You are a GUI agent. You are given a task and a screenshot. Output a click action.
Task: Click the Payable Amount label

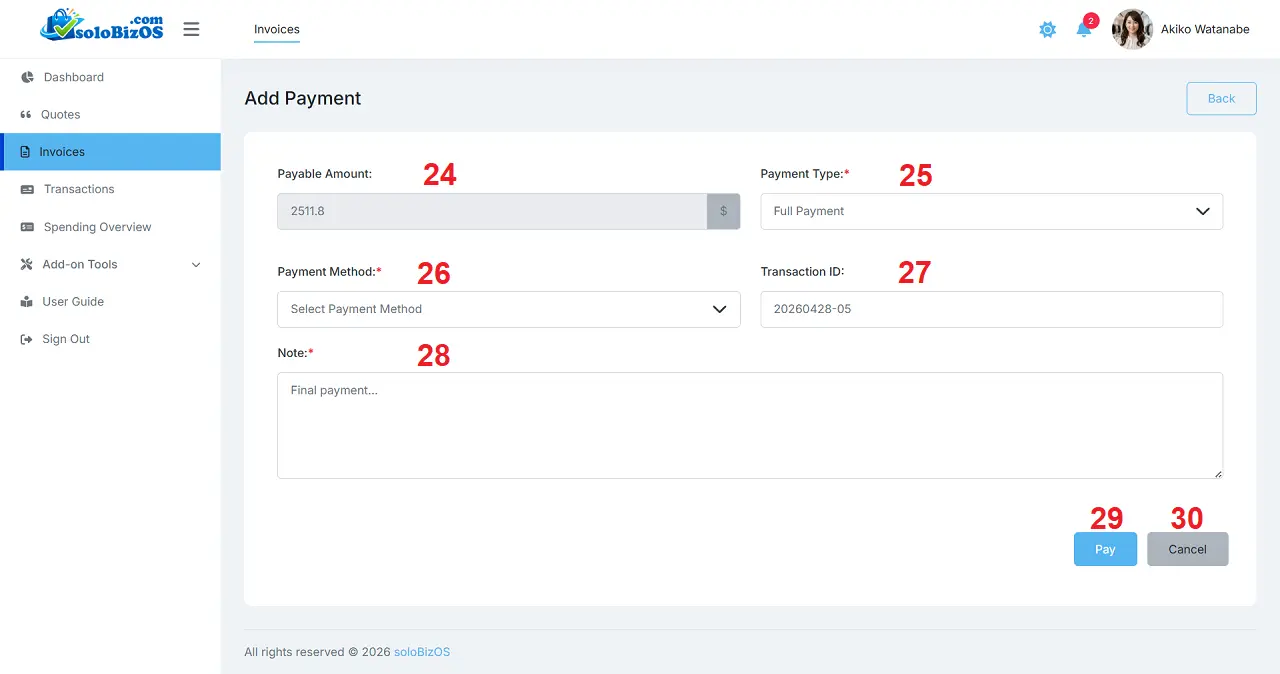[325, 174]
